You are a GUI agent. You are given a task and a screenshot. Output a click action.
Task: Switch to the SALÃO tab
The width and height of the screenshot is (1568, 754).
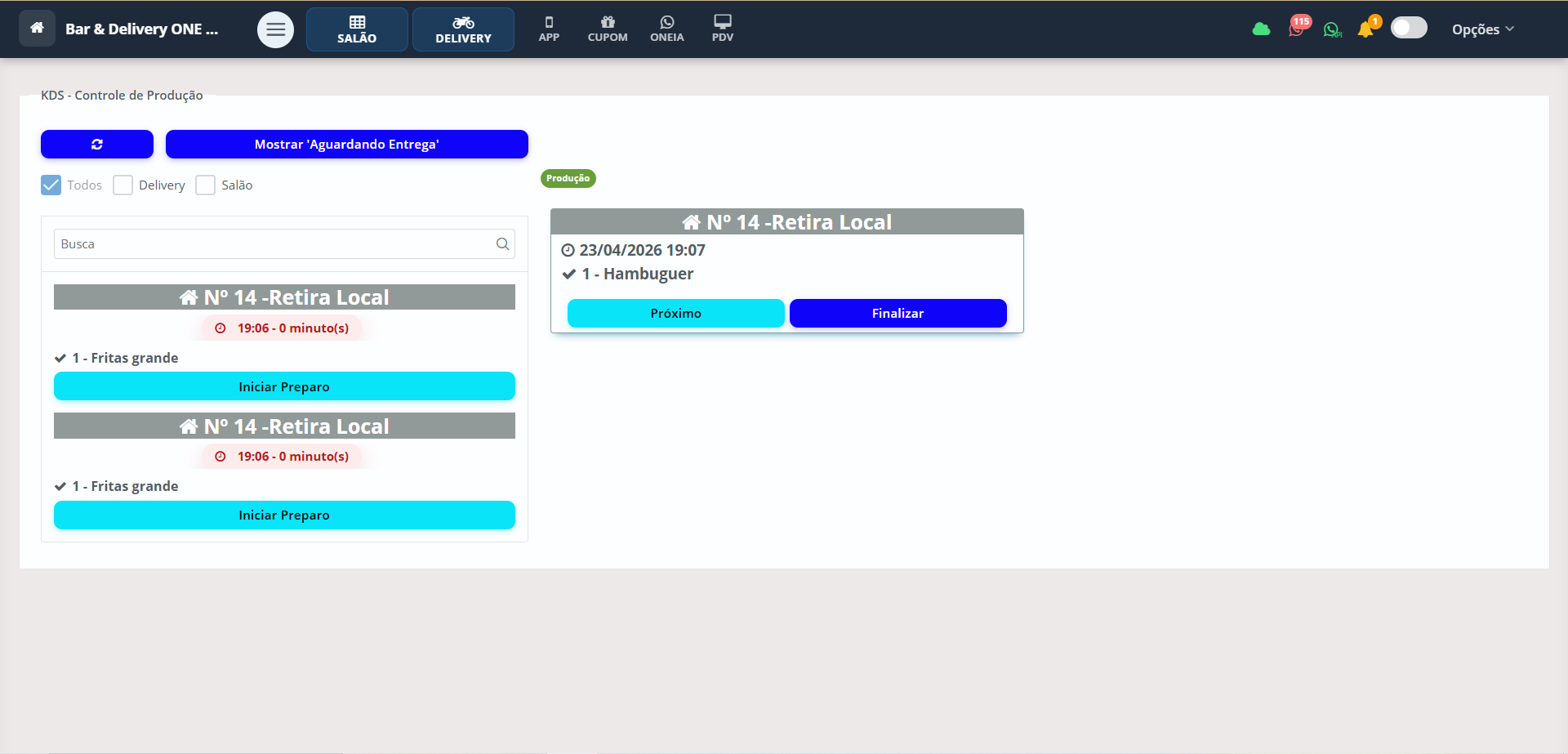pos(357,29)
